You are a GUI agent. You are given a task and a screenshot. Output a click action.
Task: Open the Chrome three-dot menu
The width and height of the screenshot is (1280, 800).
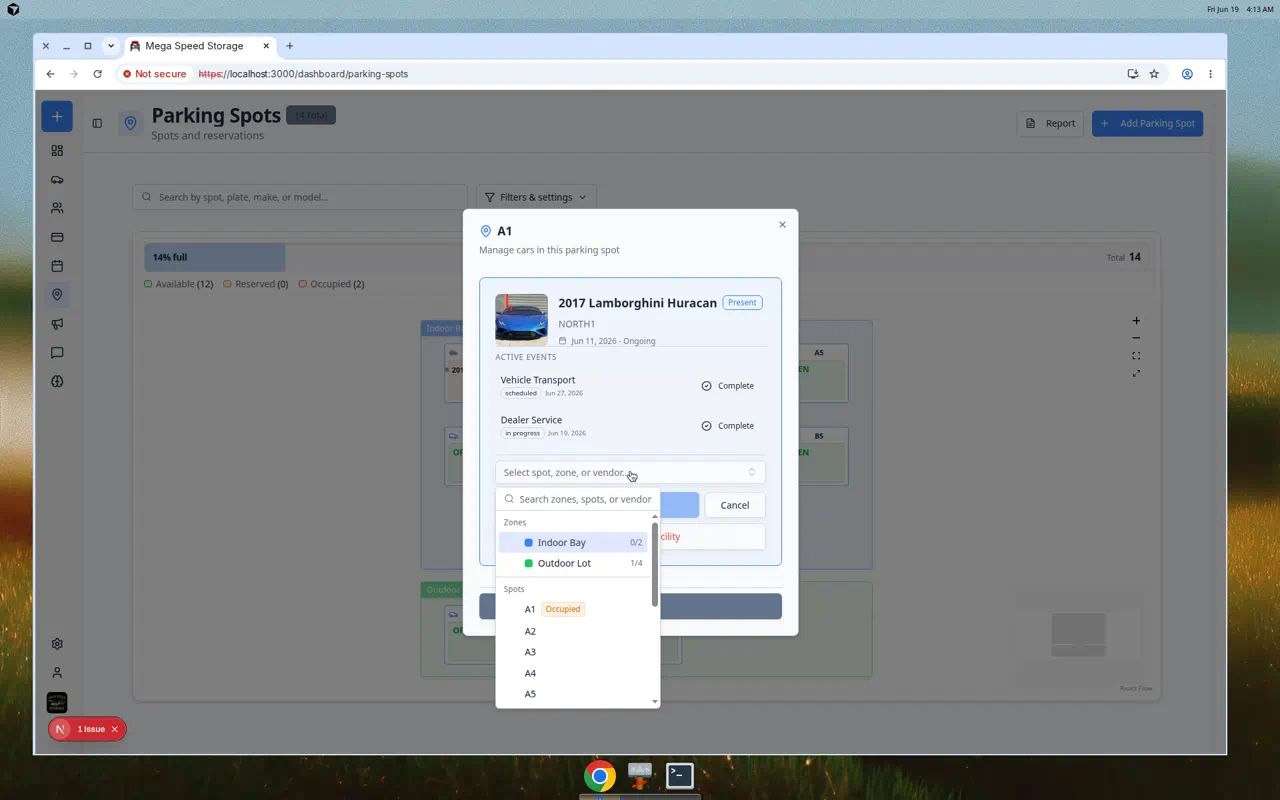pyautogui.click(x=1210, y=74)
